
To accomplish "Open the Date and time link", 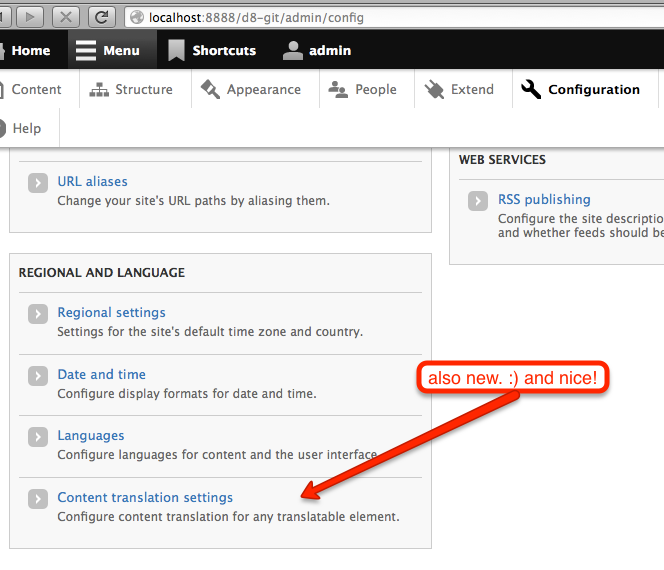I will pos(102,374).
